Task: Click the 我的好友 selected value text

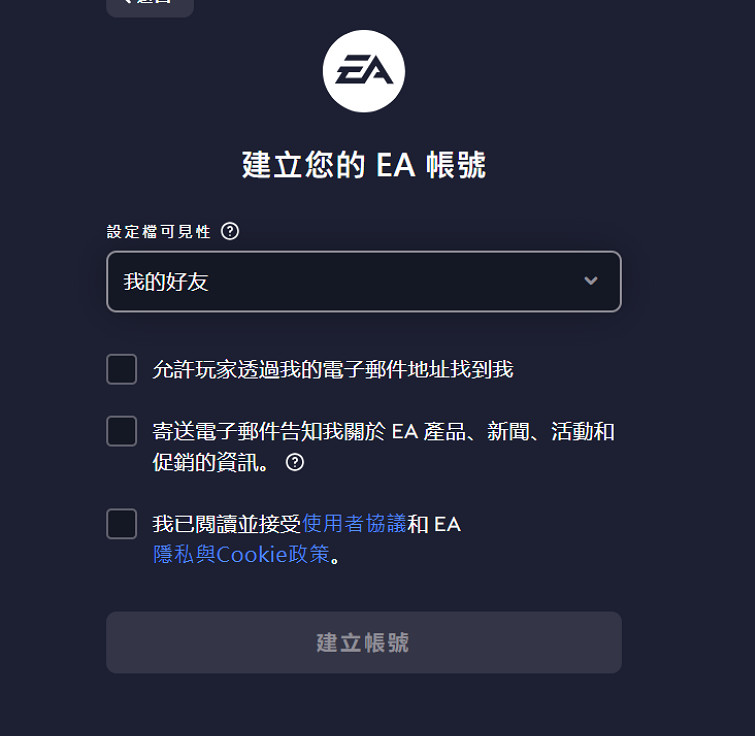Action: point(166,282)
